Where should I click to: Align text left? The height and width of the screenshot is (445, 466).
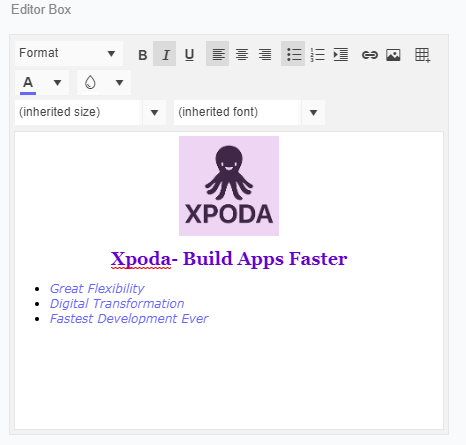(218, 54)
